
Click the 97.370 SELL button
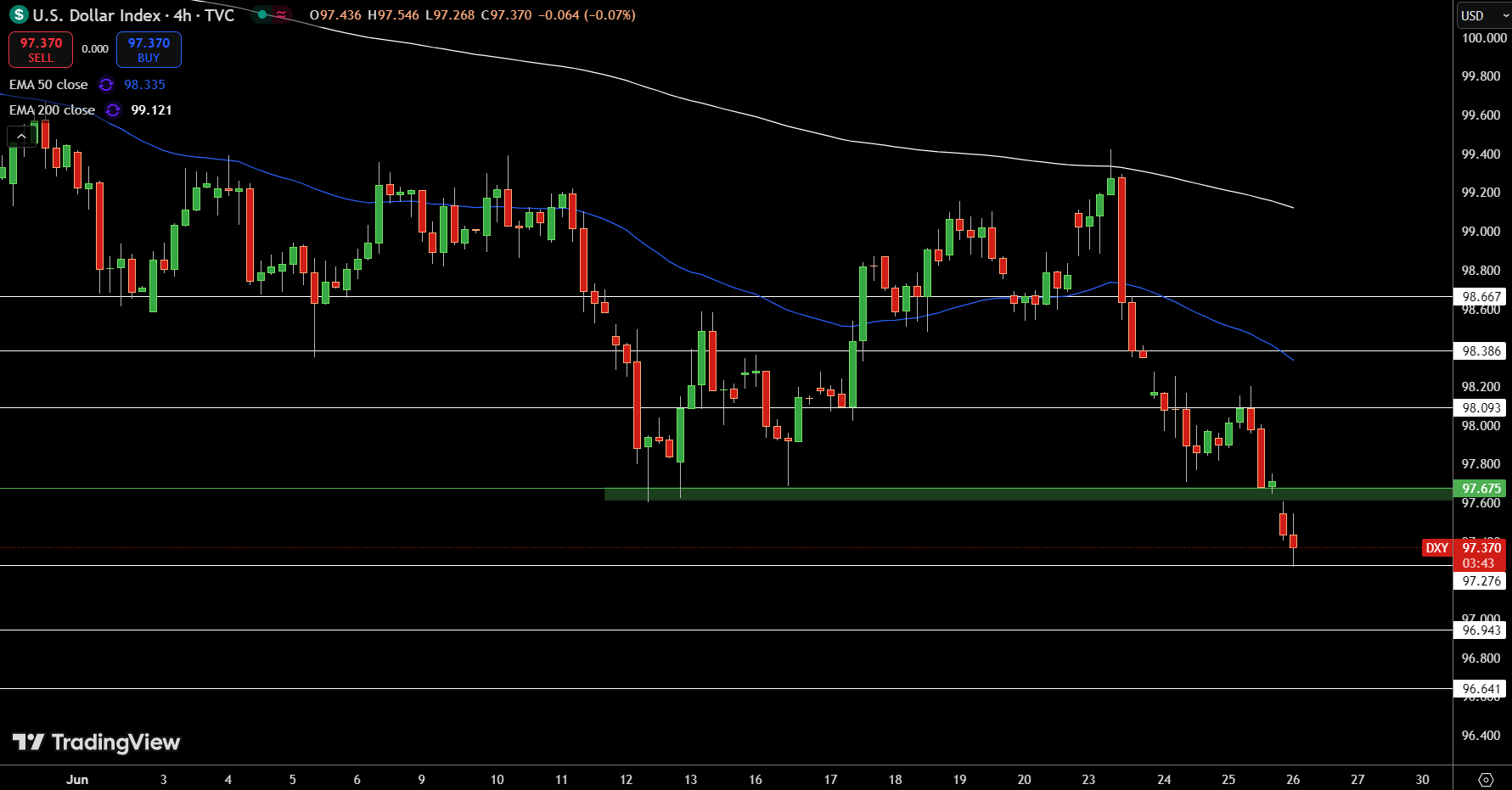(41, 50)
